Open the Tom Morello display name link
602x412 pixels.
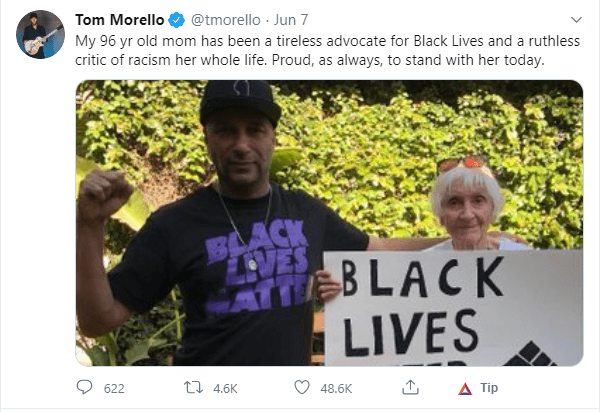[x=120, y=20]
